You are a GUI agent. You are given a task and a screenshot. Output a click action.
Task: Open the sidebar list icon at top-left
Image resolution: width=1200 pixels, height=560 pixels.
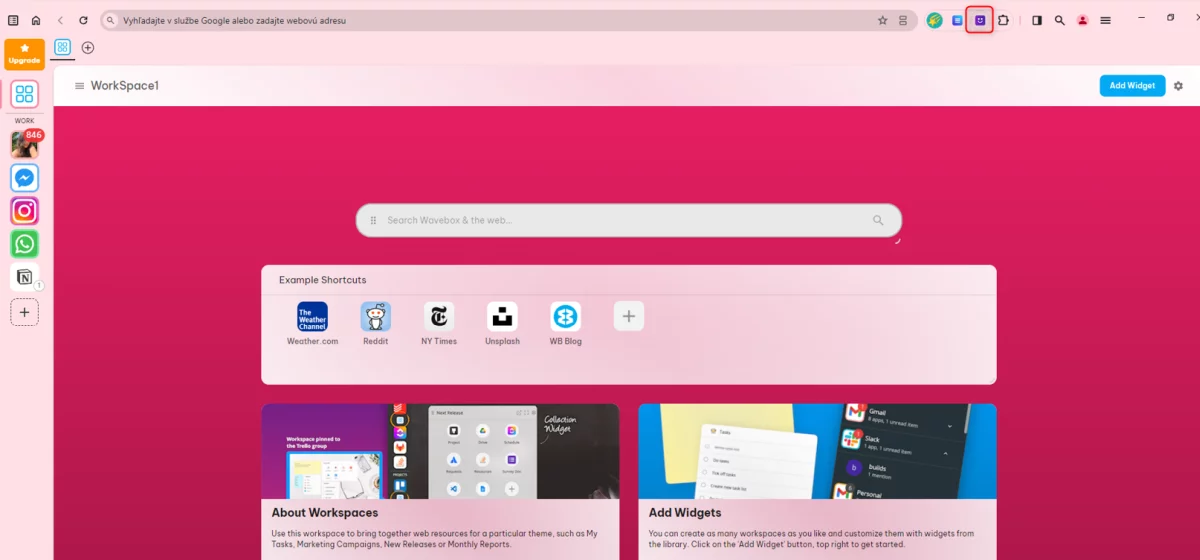[13, 20]
